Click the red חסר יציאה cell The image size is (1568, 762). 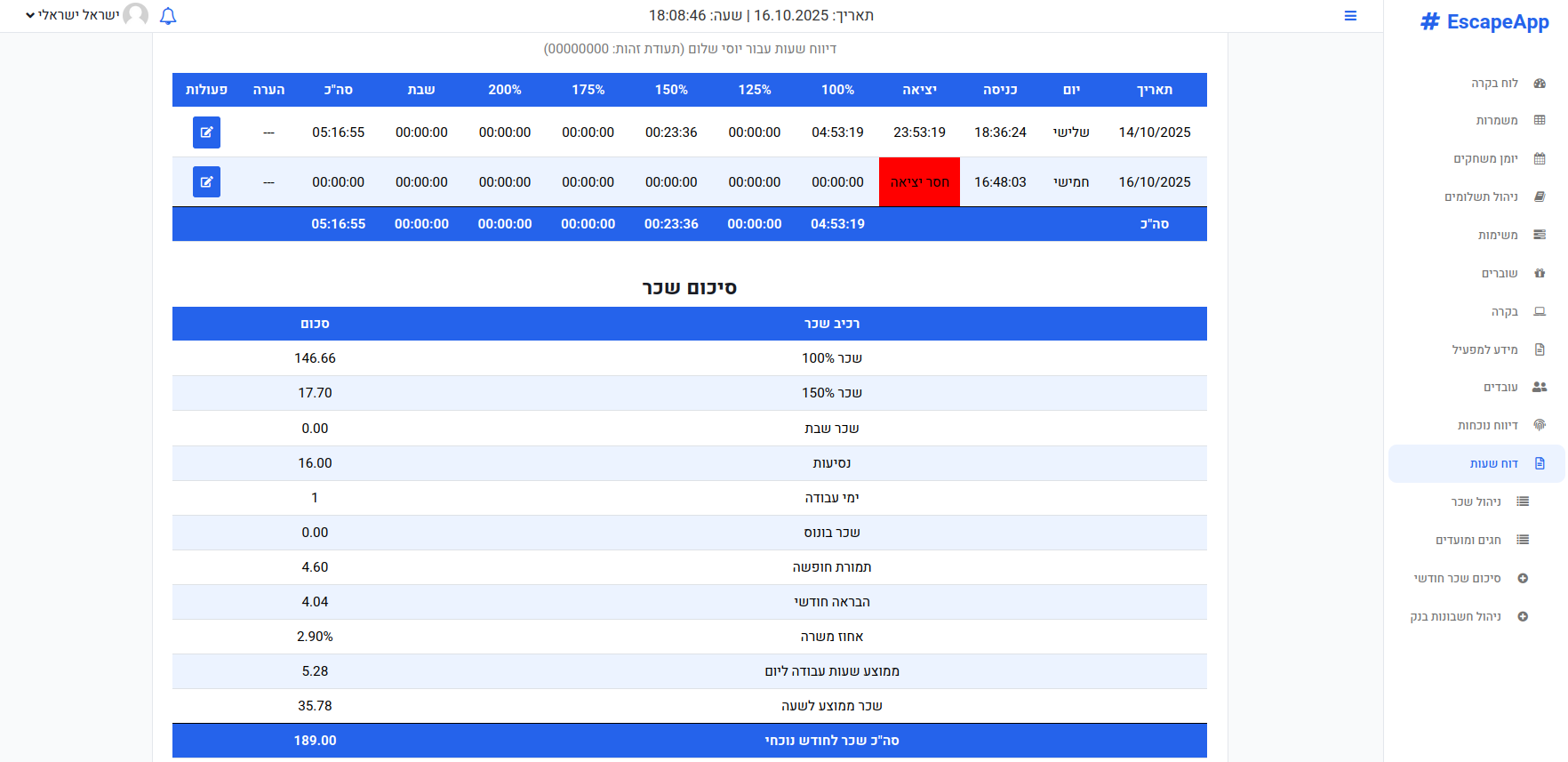(919, 182)
